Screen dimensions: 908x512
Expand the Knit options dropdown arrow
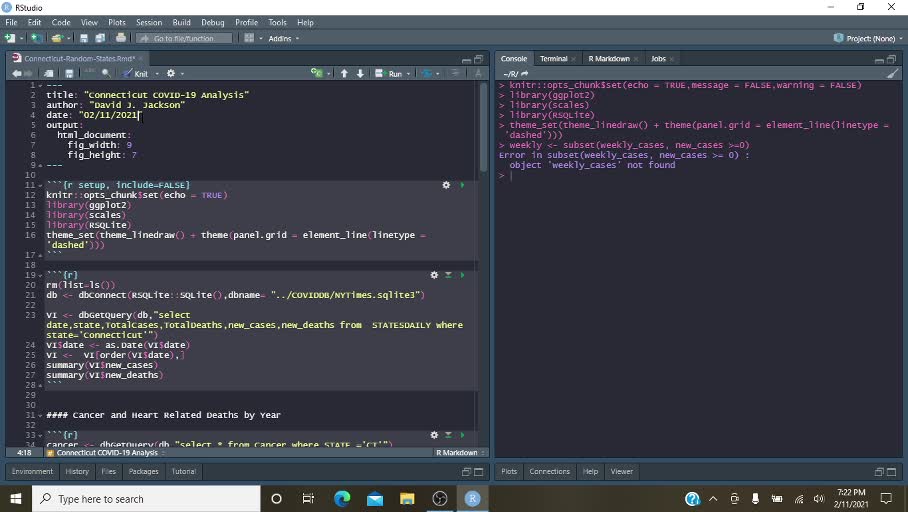tap(156, 74)
